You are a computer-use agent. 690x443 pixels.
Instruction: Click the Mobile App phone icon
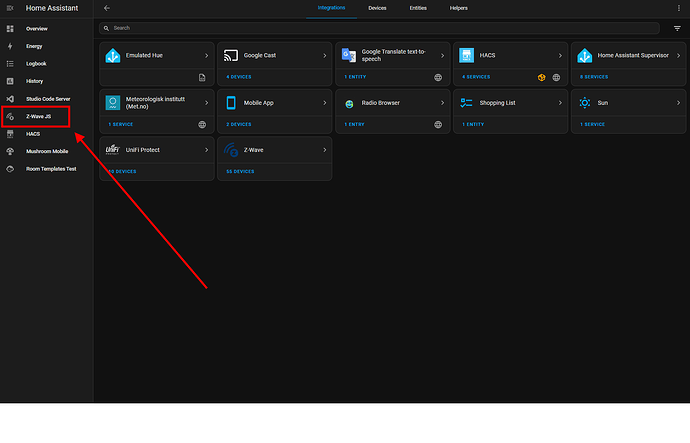[x=231, y=103]
